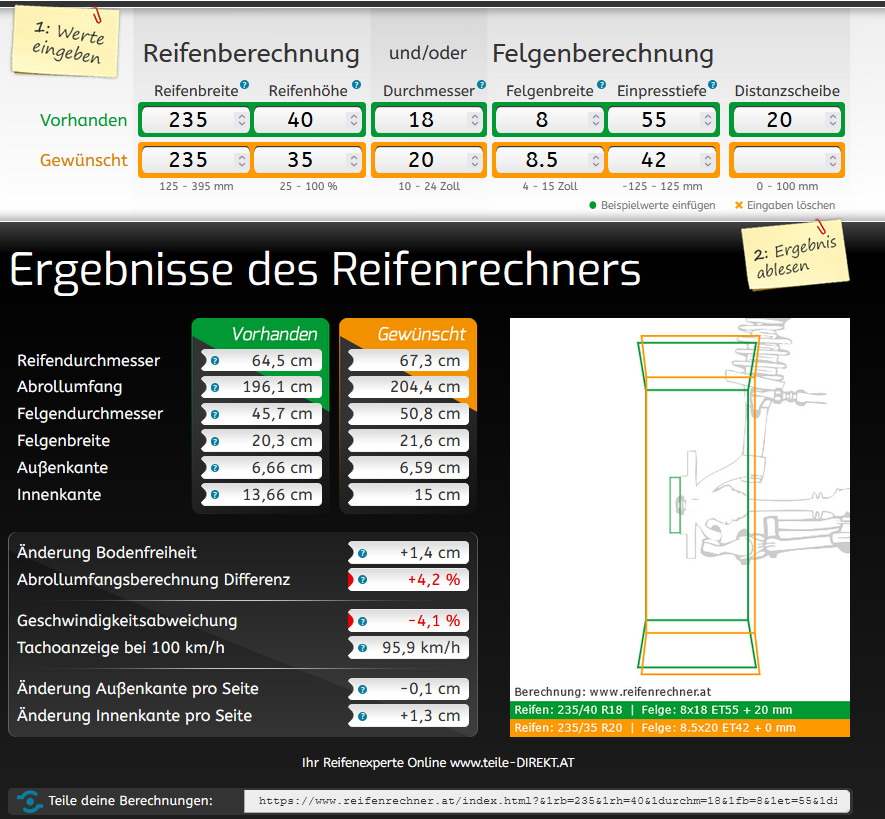Viewport: 885px width, 819px height.
Task: Click the wheel comparison diagram image
Action: [x=679, y=500]
